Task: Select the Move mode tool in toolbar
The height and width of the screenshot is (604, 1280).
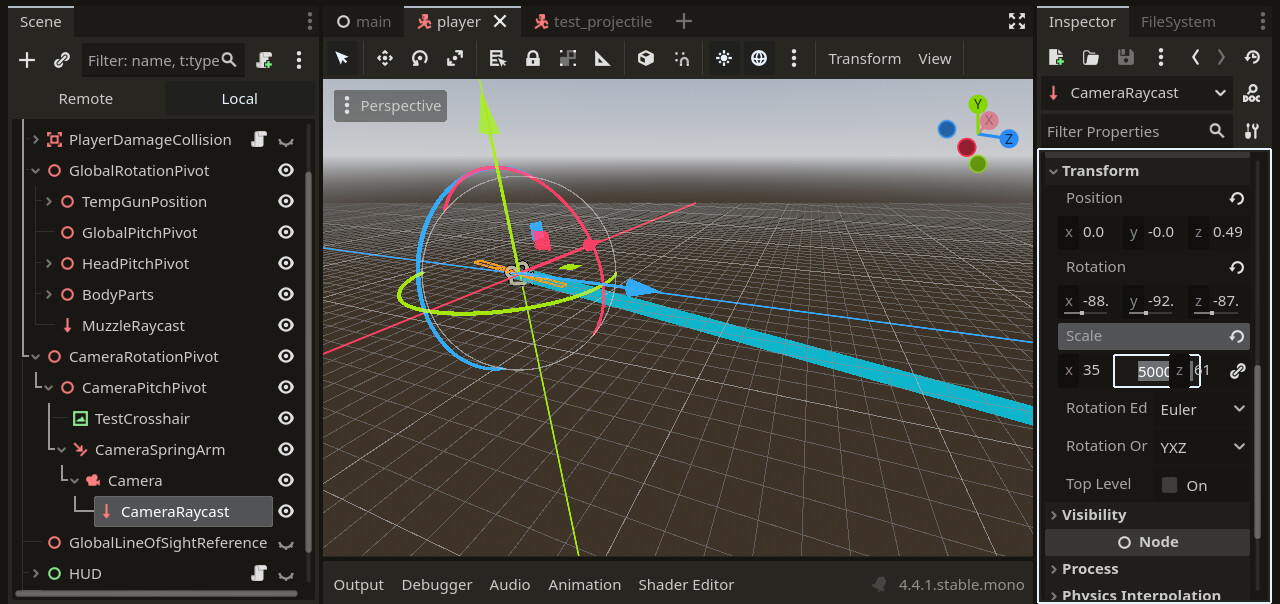Action: pyautogui.click(x=385, y=59)
